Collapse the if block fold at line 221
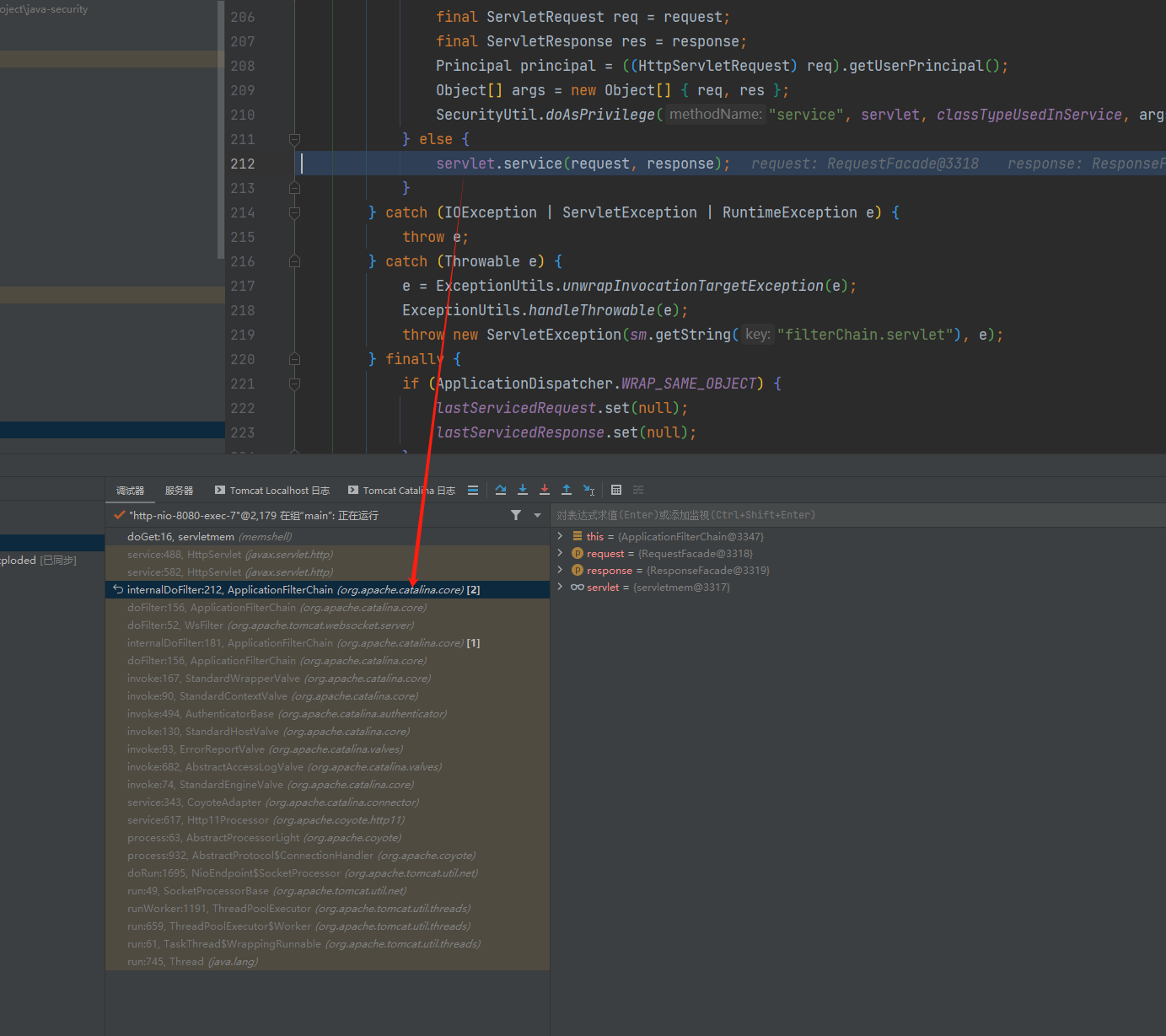This screenshot has width=1166, height=1036. (x=294, y=384)
